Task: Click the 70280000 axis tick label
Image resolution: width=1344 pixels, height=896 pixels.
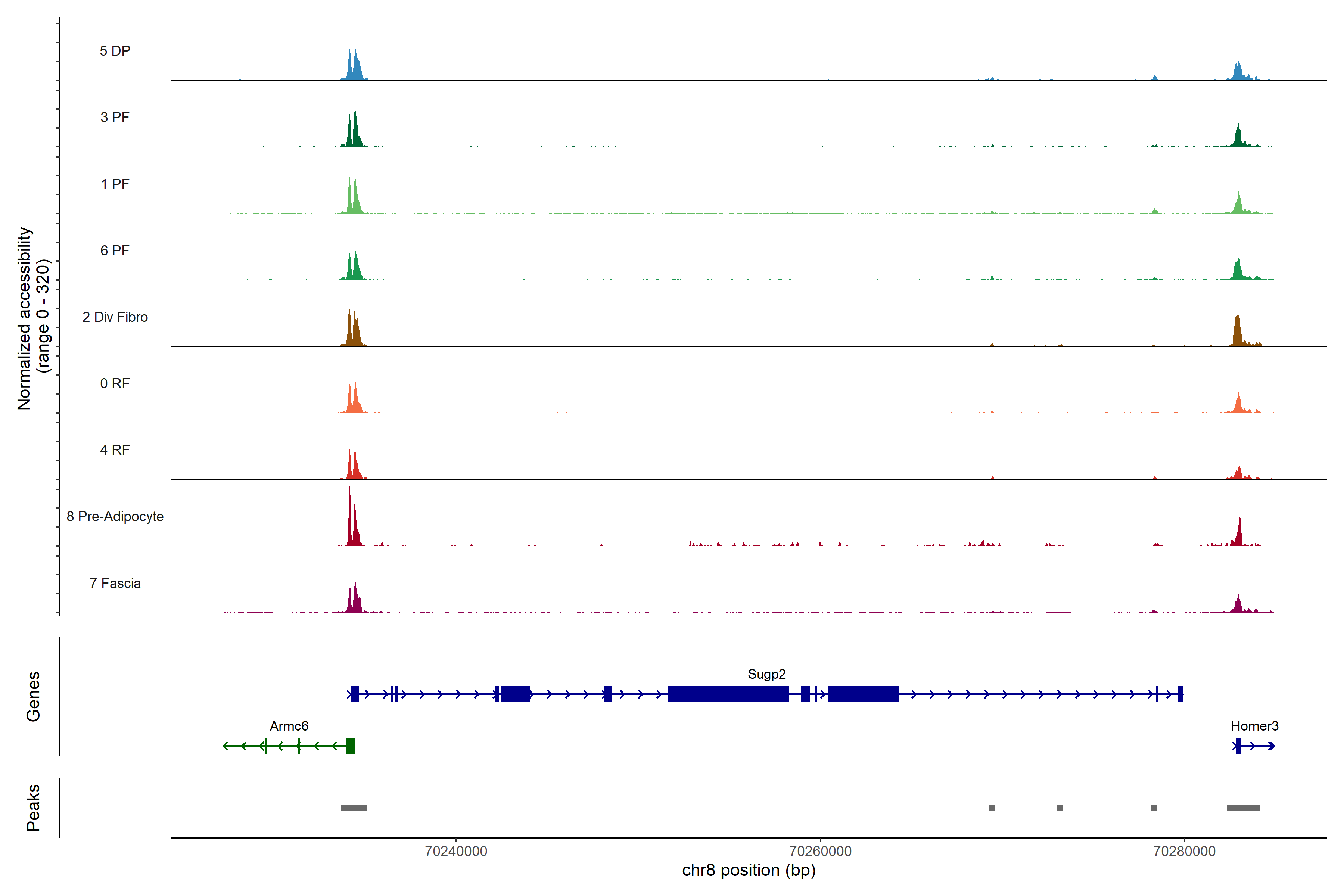Action: (1184, 852)
